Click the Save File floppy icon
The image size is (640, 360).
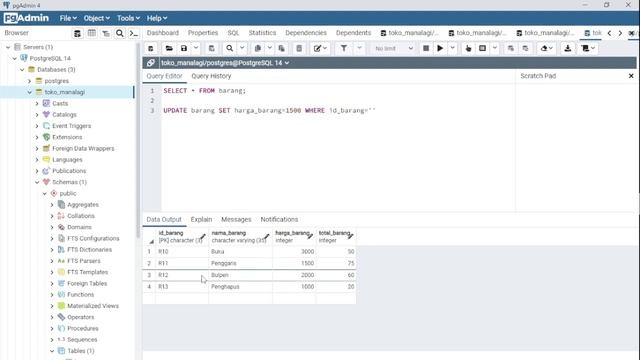[x=184, y=48]
